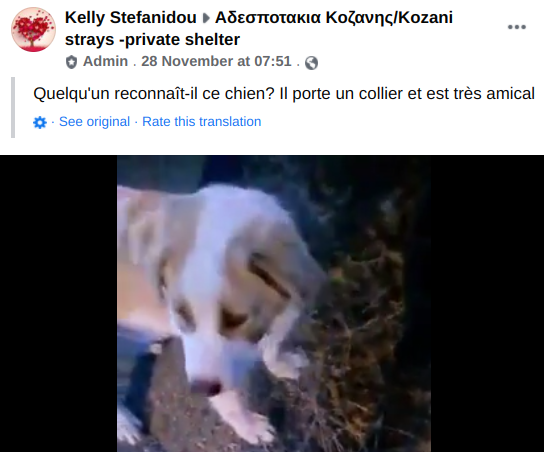The height and width of the screenshot is (452, 544).
Task: Click the black area right of the video
Action: pyautogui.click(x=487, y=304)
